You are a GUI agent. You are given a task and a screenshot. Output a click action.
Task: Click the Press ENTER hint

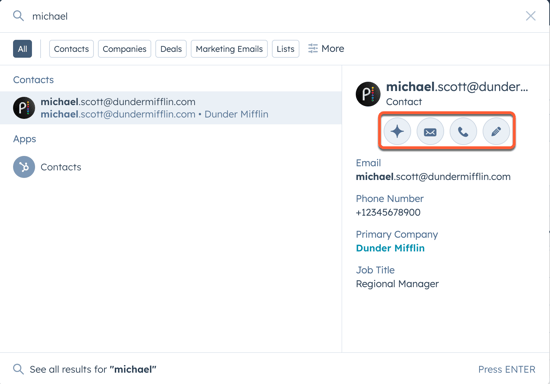pyautogui.click(x=507, y=369)
